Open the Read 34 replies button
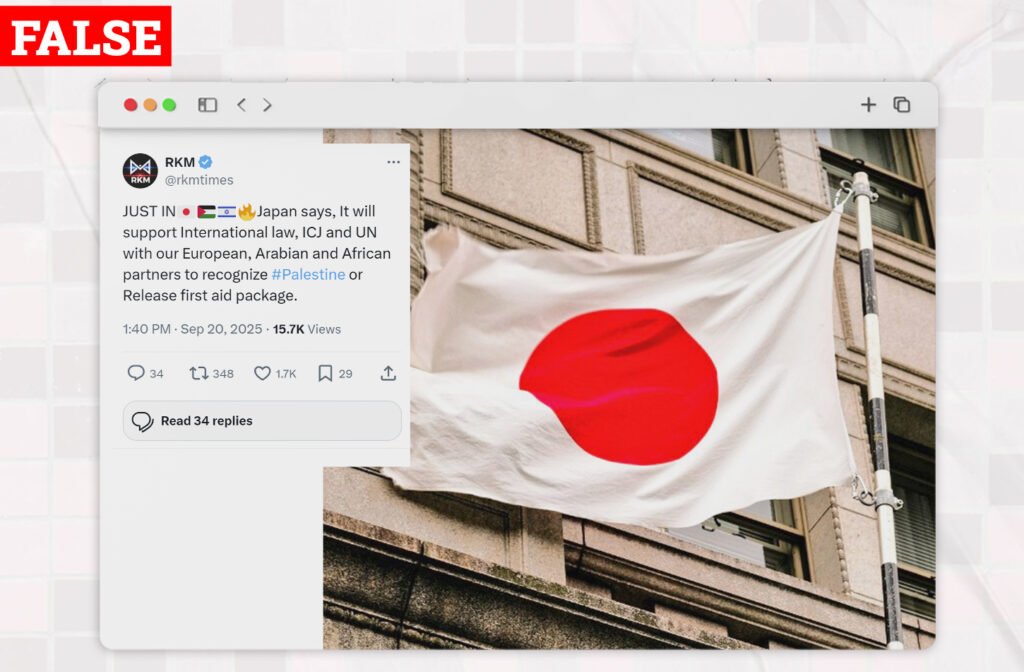The height and width of the screenshot is (672, 1024). pyautogui.click(x=262, y=421)
